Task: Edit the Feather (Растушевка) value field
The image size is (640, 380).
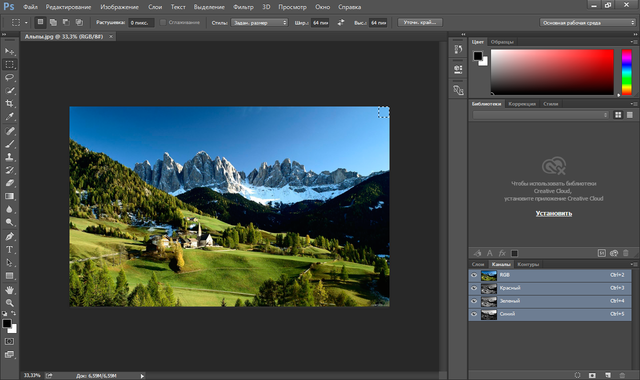Action: coord(141,23)
